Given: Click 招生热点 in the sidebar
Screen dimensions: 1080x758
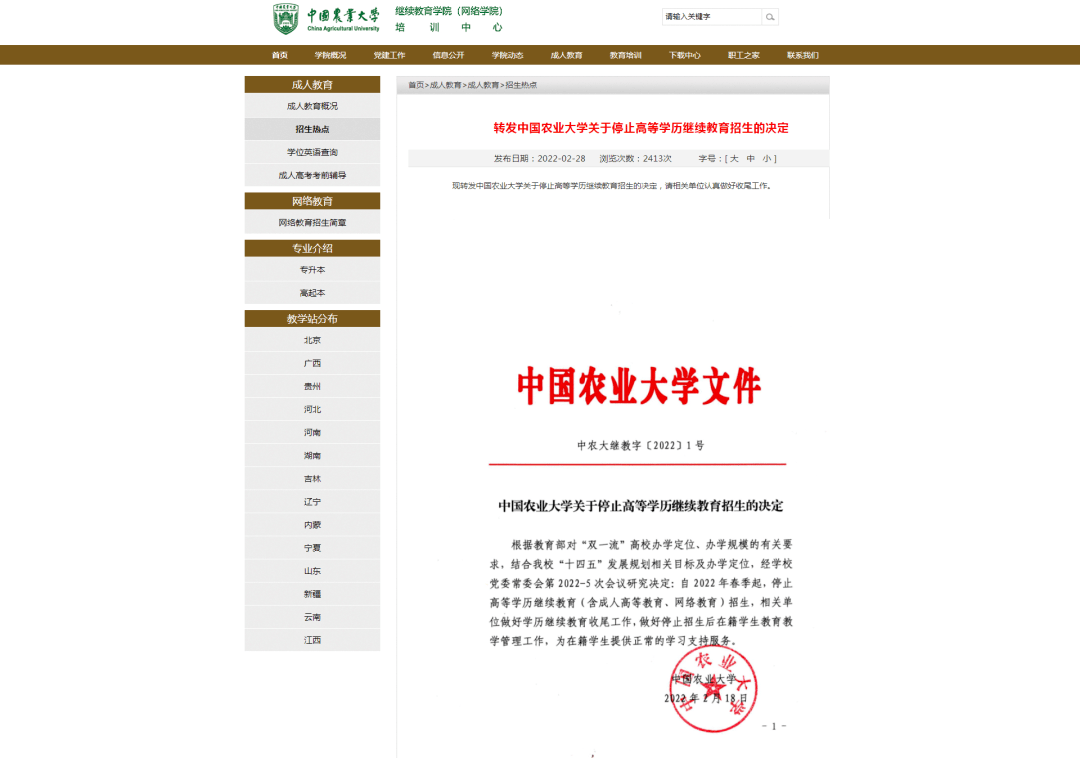Looking at the screenshot, I should click(x=312, y=128).
